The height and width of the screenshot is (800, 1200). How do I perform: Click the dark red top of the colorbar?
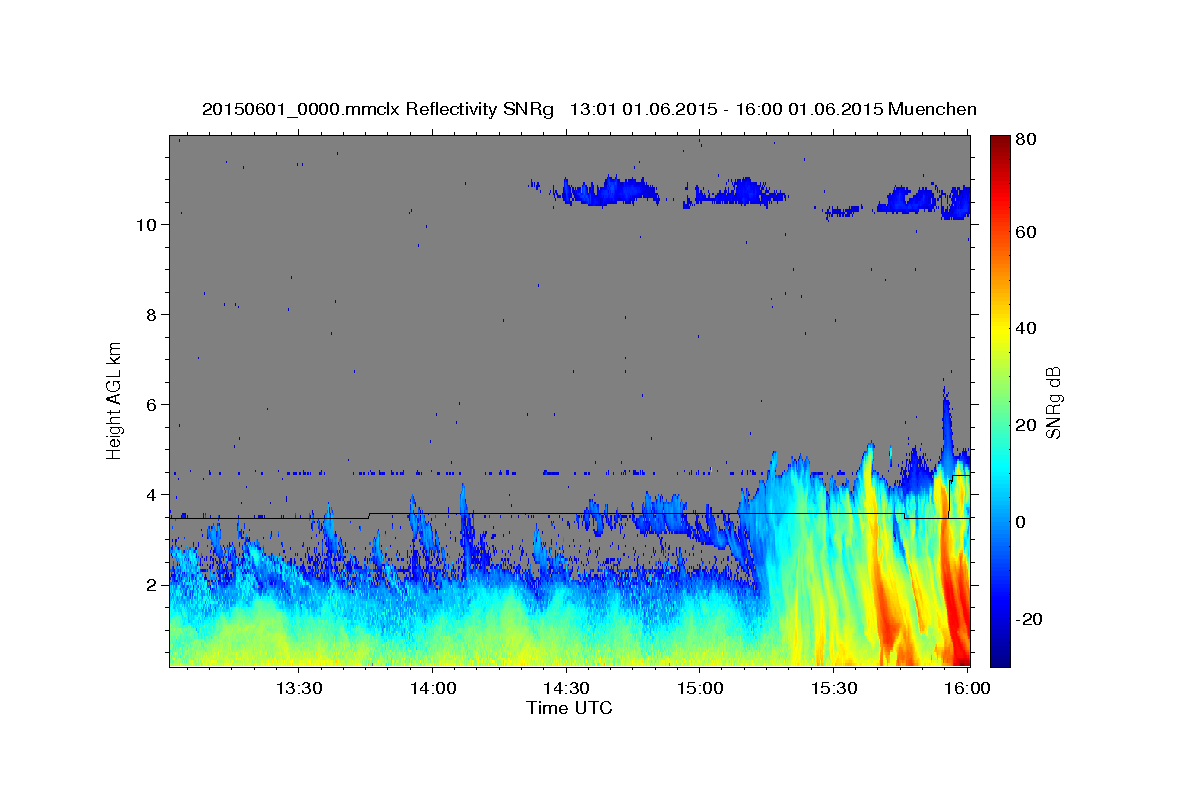point(1000,143)
